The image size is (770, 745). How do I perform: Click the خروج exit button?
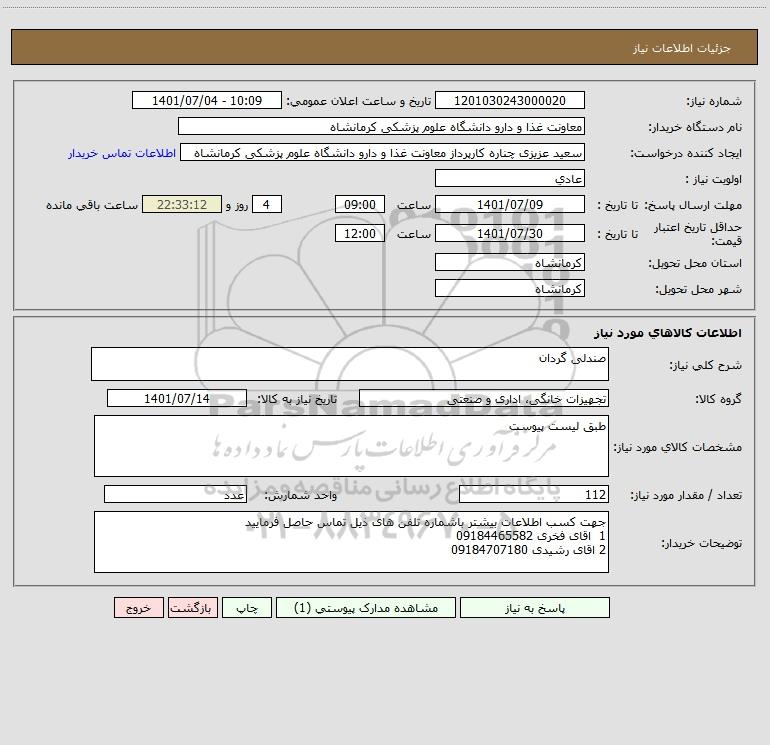coord(138,607)
